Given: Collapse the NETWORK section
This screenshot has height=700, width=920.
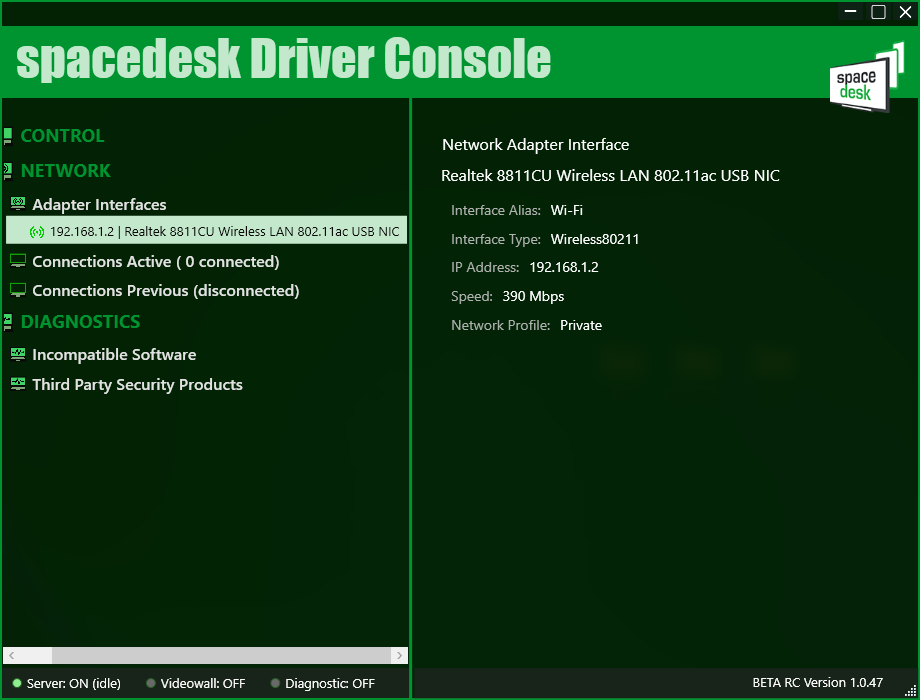Looking at the screenshot, I should tap(65, 171).
